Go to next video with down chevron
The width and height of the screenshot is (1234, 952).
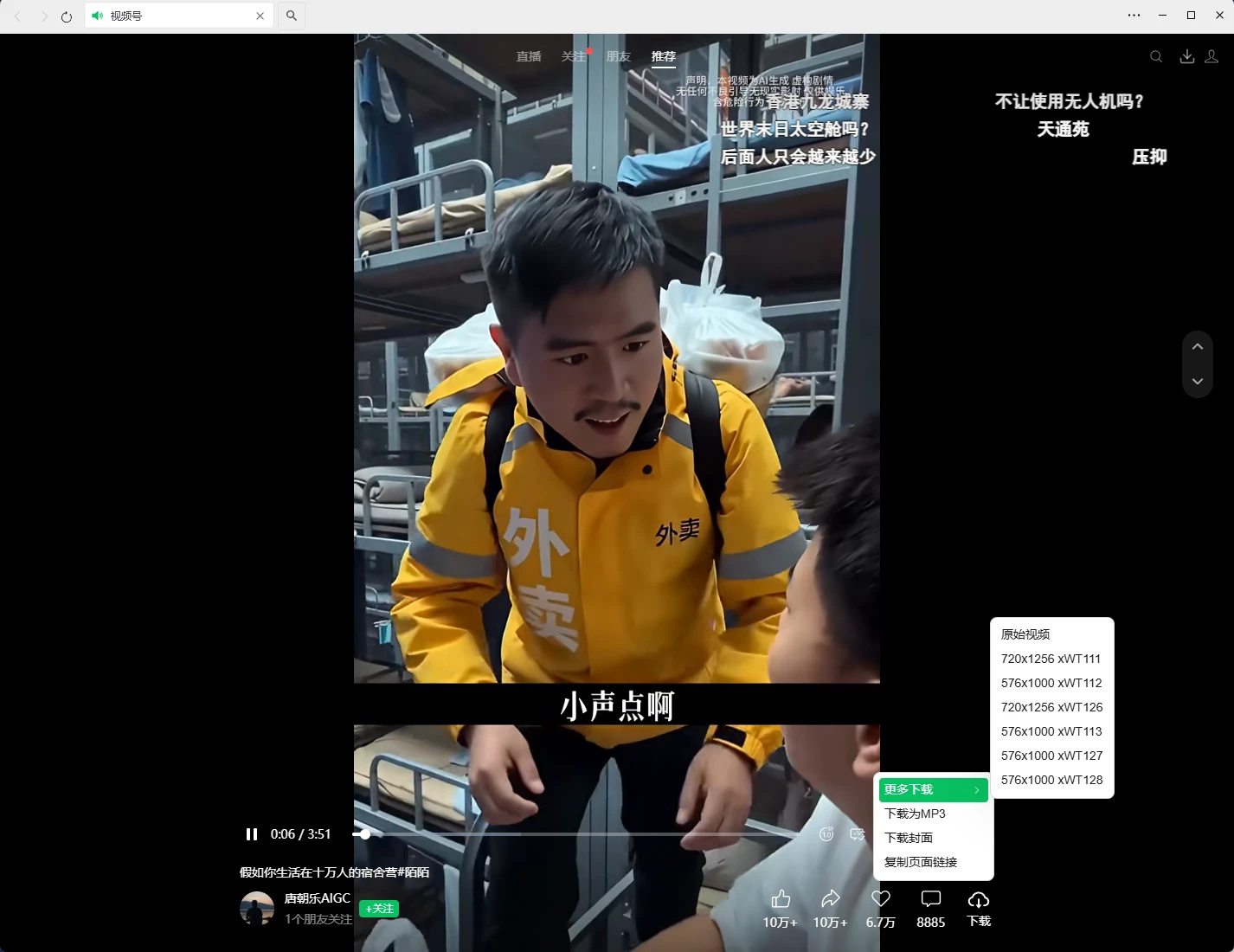pyautogui.click(x=1198, y=381)
